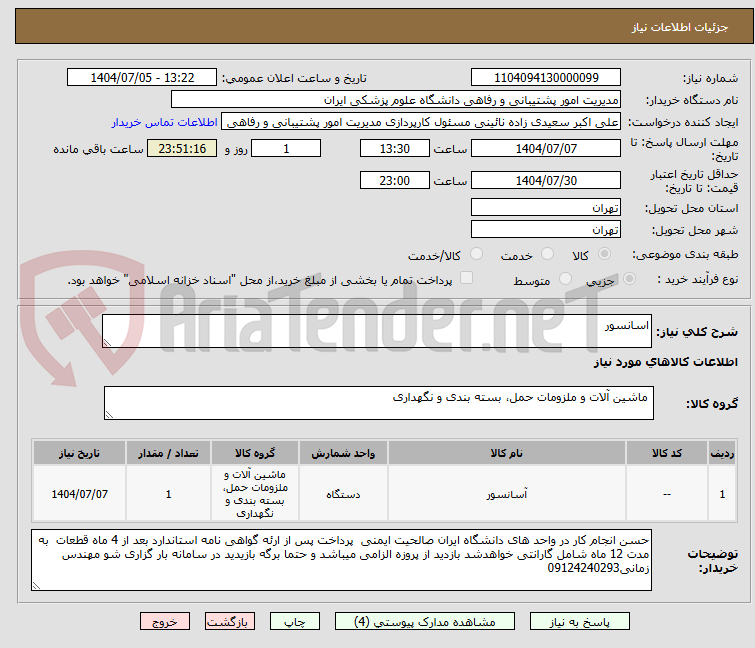Click the table date cell 1404/07/07
755x648 pixels.
point(79,494)
